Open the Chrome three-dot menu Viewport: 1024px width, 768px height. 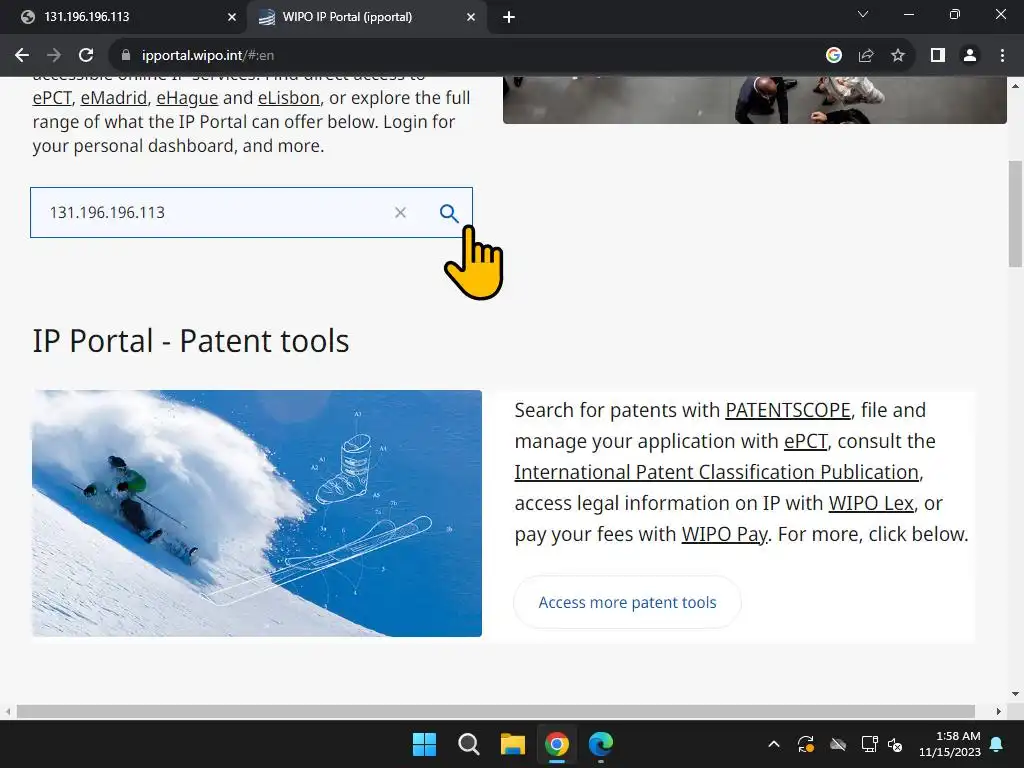click(1002, 56)
